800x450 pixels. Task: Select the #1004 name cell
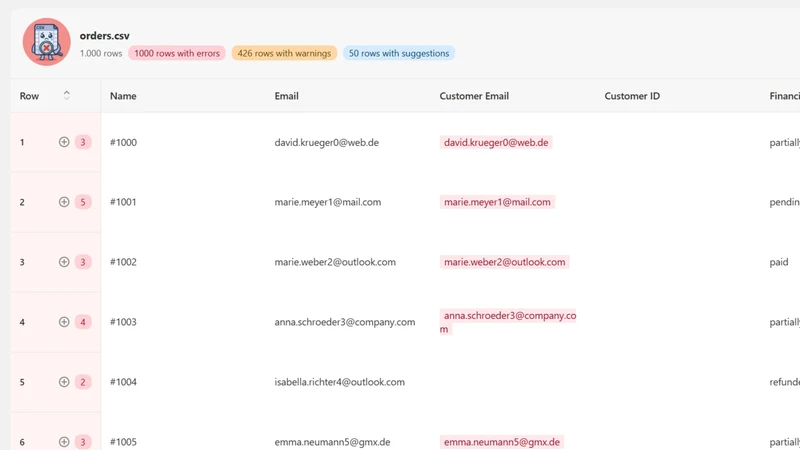(123, 382)
